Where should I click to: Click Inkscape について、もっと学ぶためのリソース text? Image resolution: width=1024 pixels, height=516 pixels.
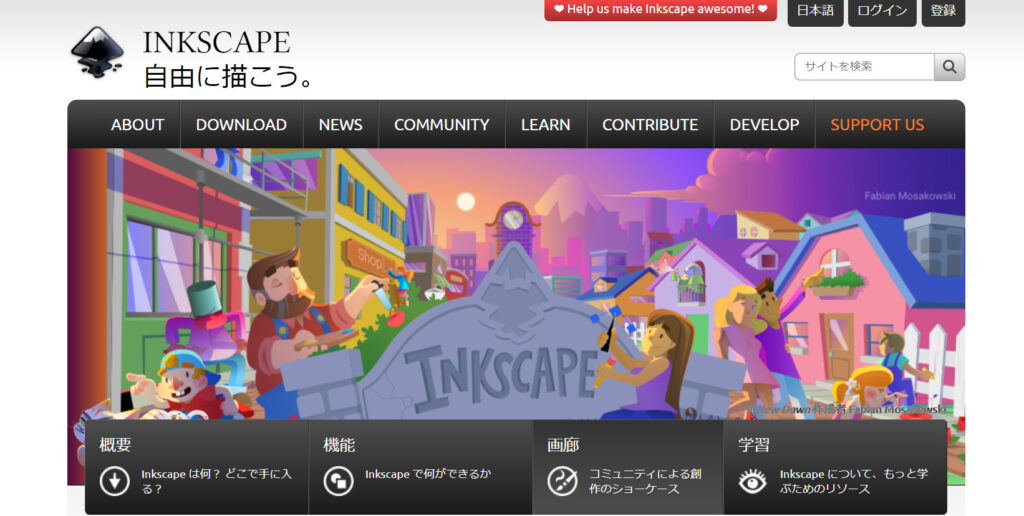click(x=854, y=481)
